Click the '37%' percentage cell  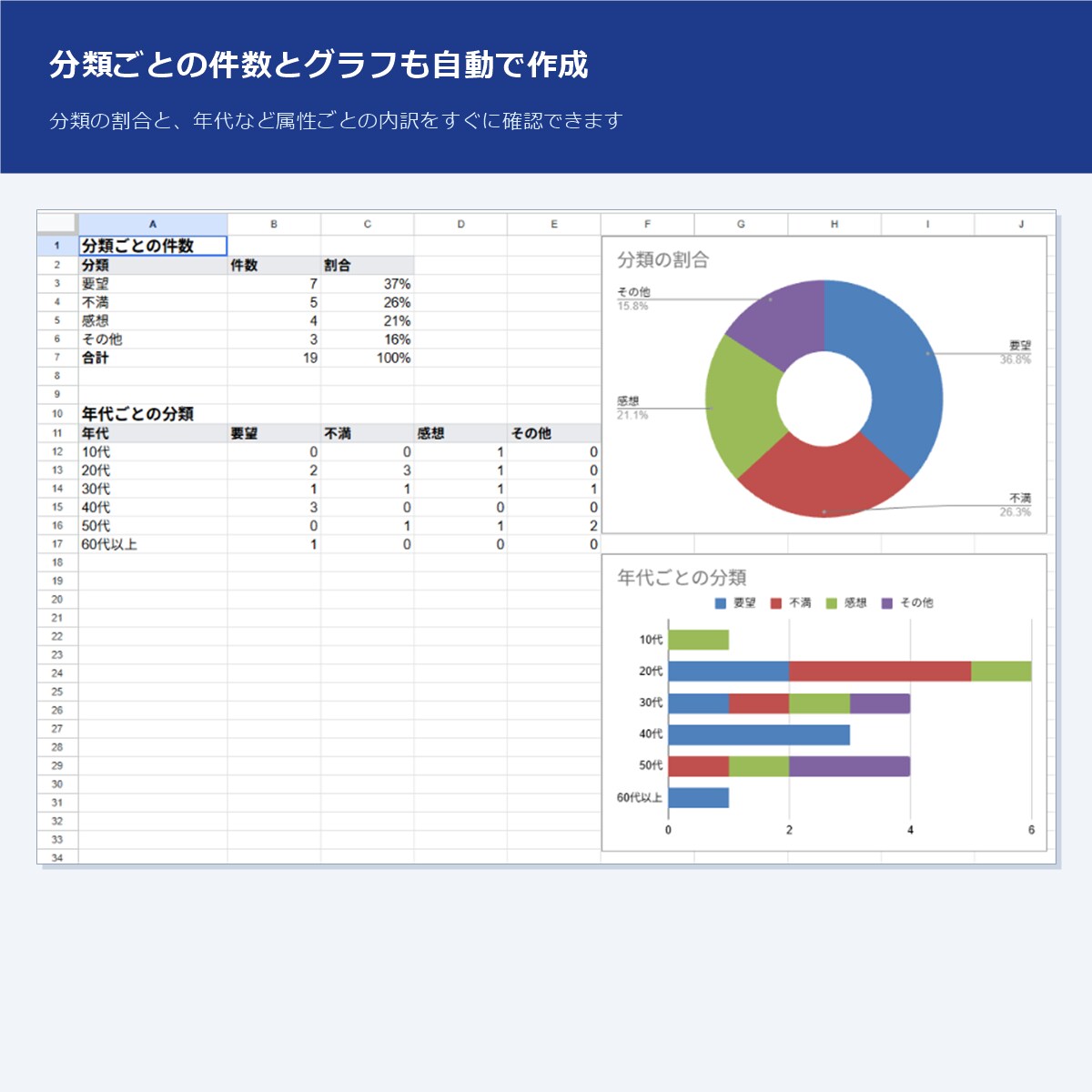tap(368, 284)
